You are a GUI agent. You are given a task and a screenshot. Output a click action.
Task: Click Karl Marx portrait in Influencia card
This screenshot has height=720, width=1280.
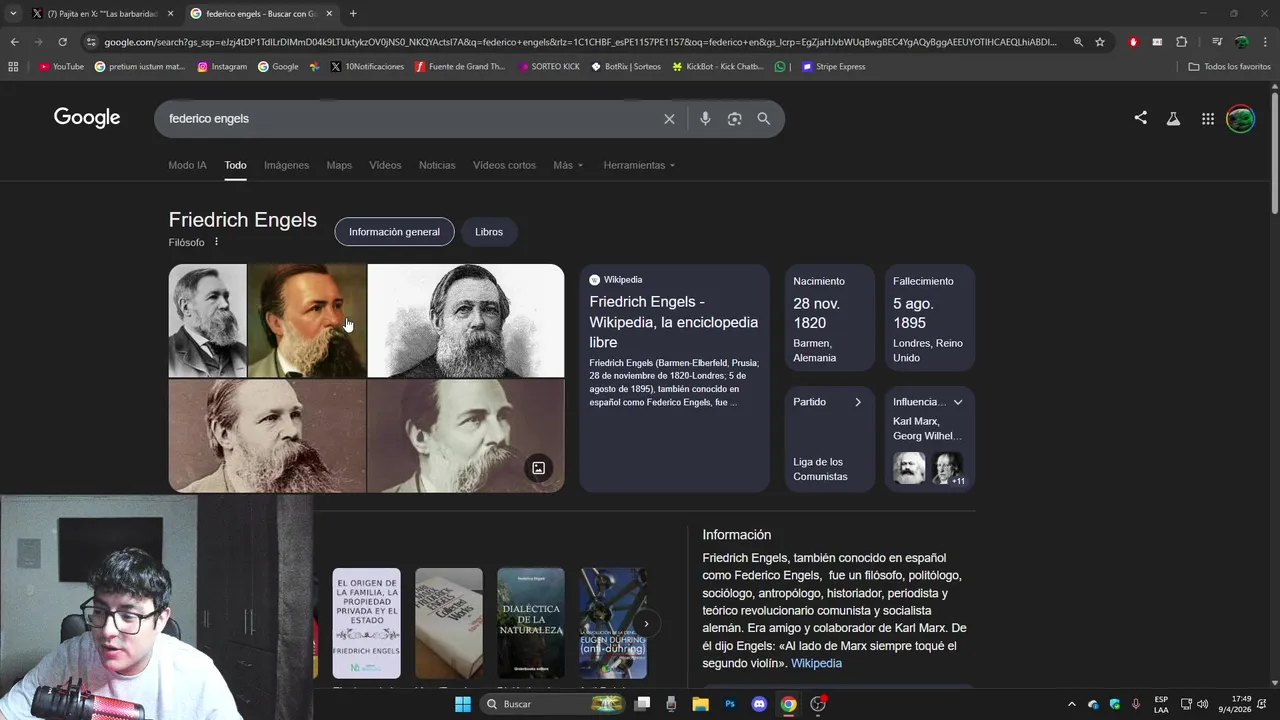pyautogui.click(x=909, y=468)
